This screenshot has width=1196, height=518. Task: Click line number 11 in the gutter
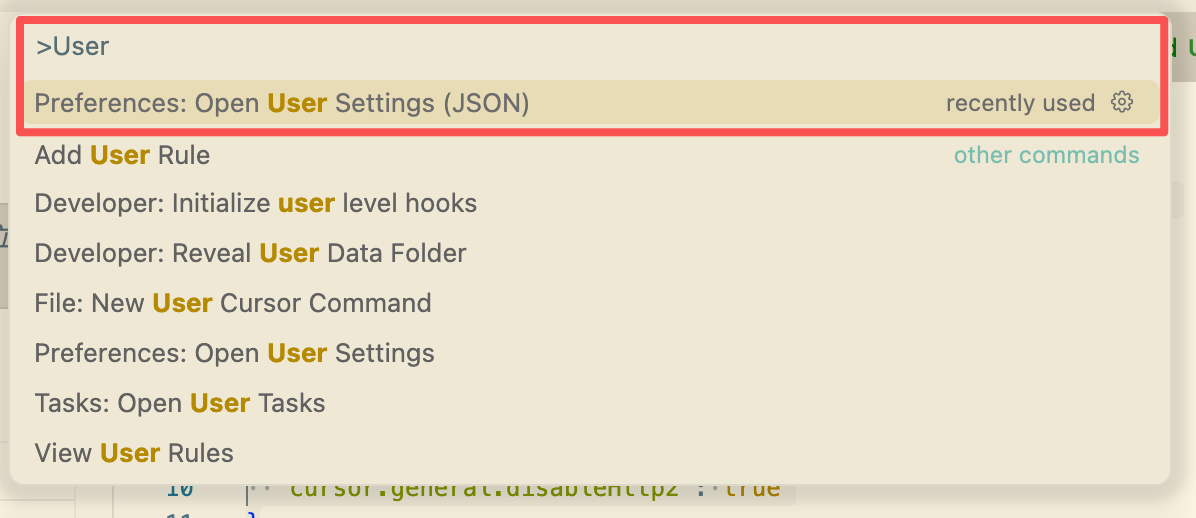tap(180, 513)
